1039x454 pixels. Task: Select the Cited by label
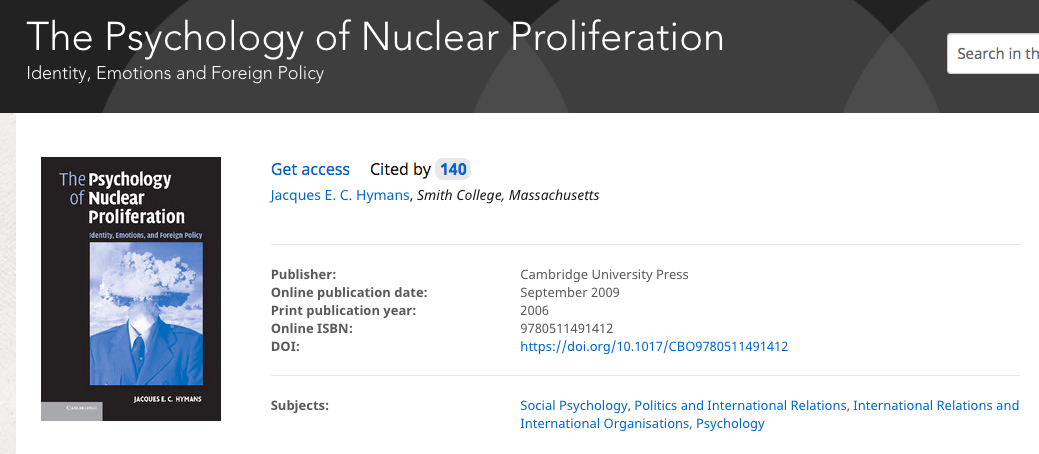[x=400, y=170]
